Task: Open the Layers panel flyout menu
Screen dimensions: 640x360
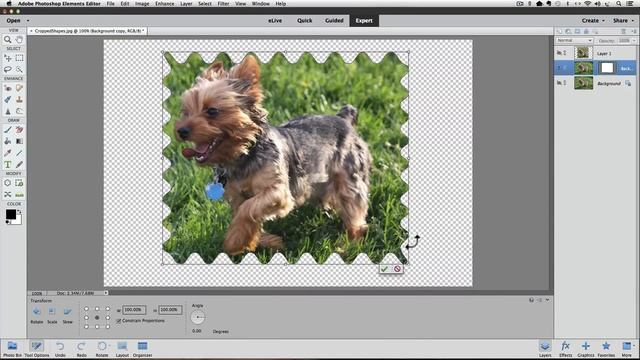Action: (633, 31)
